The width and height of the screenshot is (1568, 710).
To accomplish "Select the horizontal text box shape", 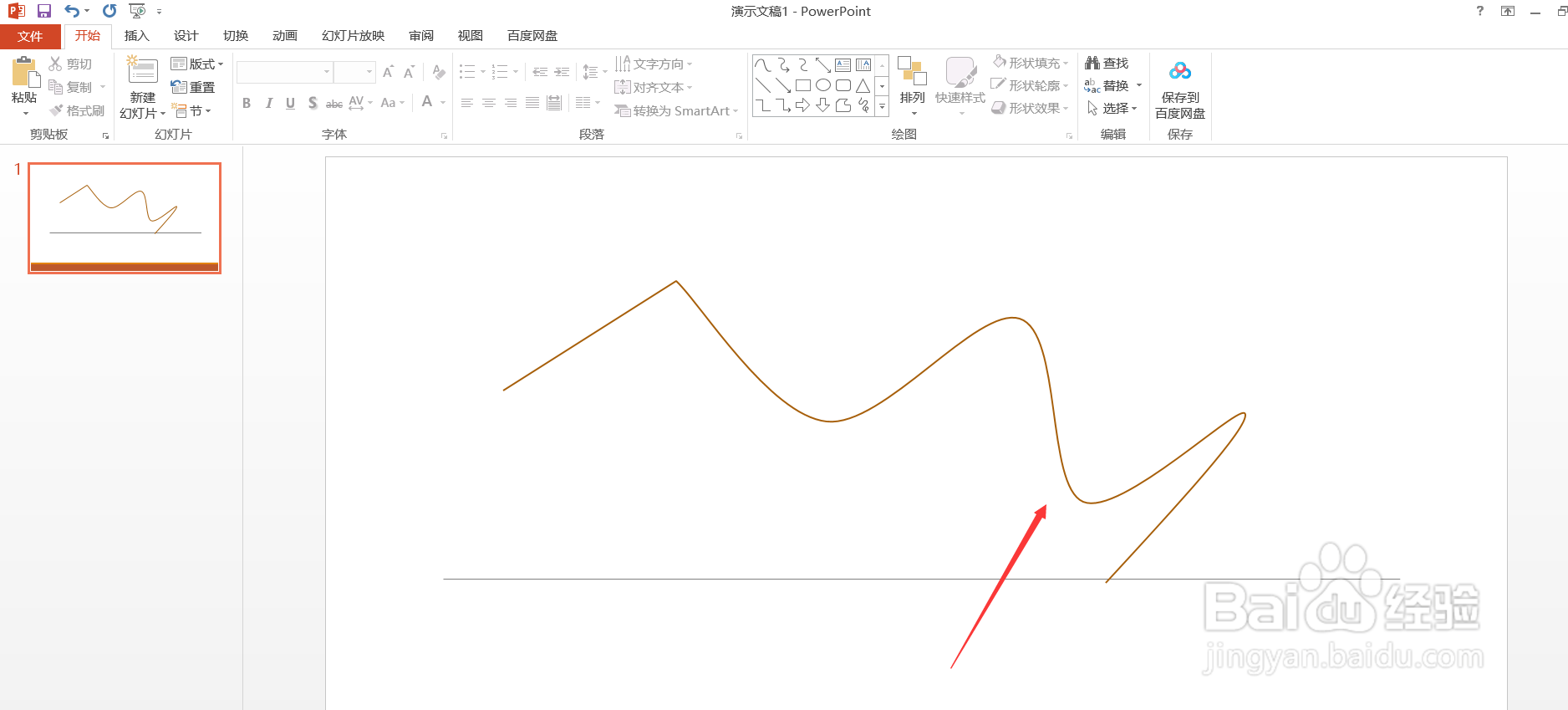I will click(843, 65).
